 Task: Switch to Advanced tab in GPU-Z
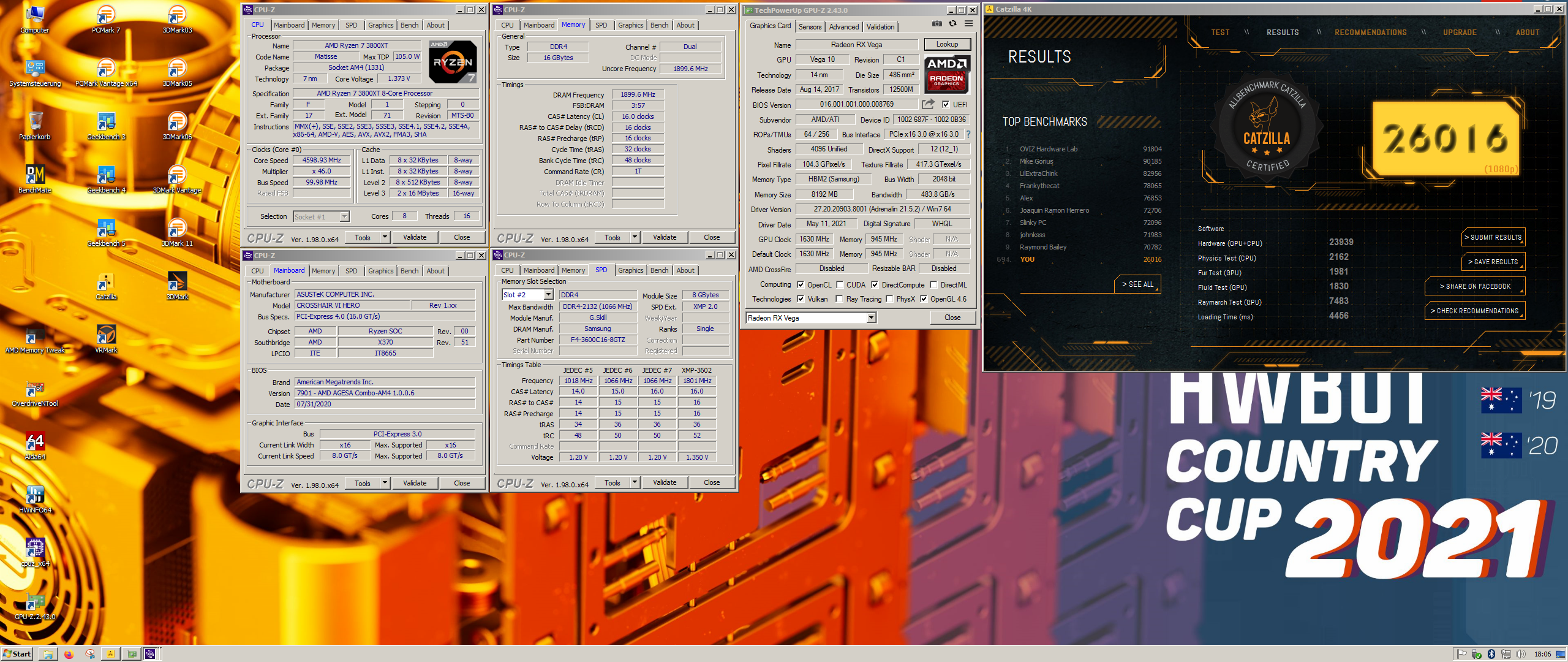tap(843, 27)
